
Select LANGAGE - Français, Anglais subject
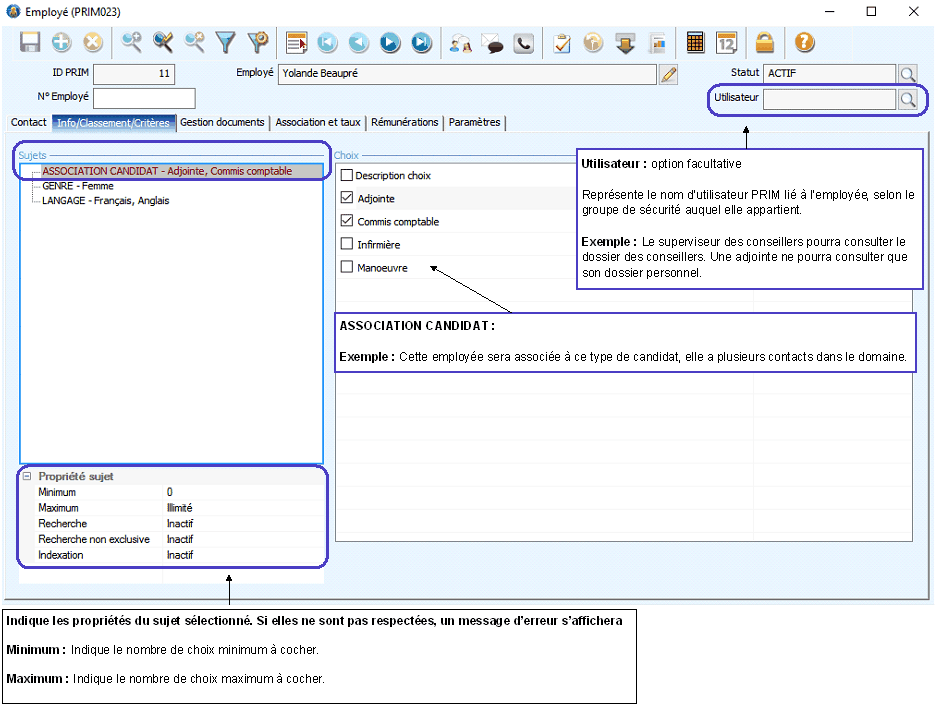coord(105,201)
